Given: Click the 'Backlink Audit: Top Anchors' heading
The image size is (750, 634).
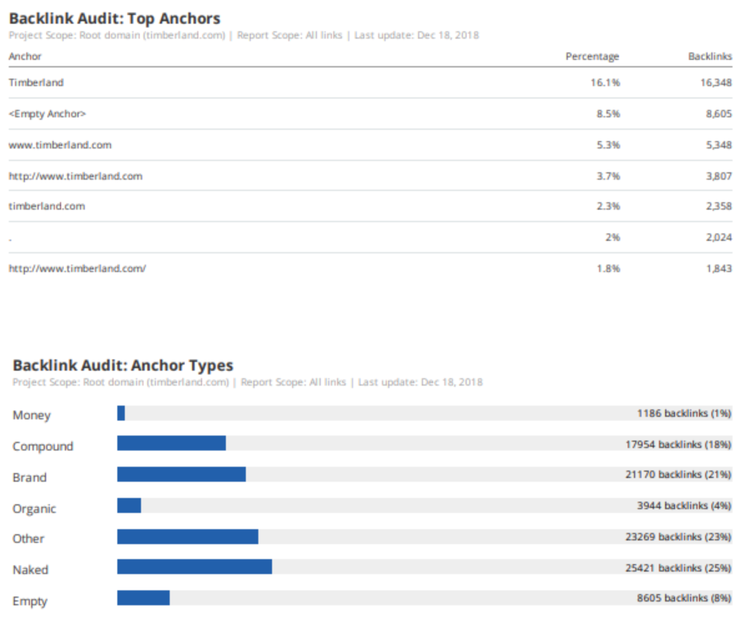Looking at the screenshot, I should coord(115,18).
